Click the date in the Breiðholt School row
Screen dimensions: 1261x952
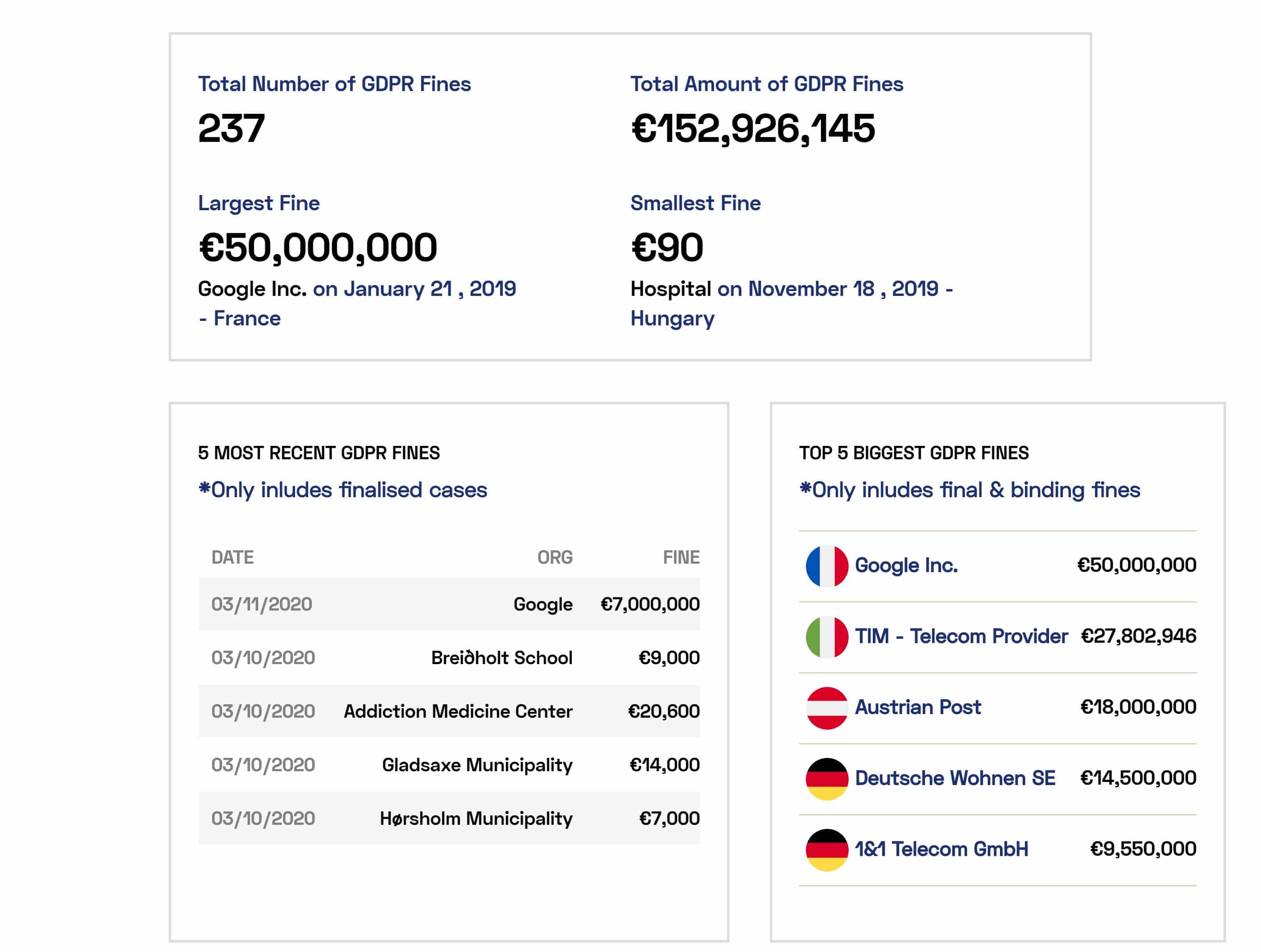263,658
